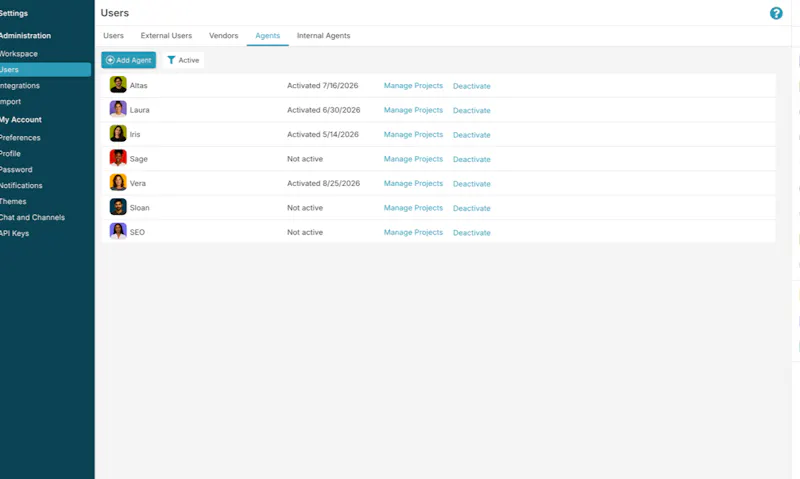Click Iris agent avatar

[x=118, y=134]
